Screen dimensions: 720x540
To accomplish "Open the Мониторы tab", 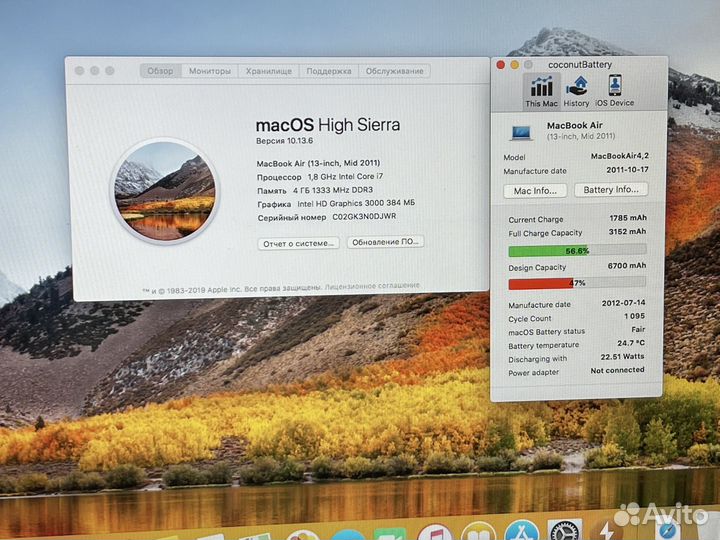I will click(x=210, y=71).
